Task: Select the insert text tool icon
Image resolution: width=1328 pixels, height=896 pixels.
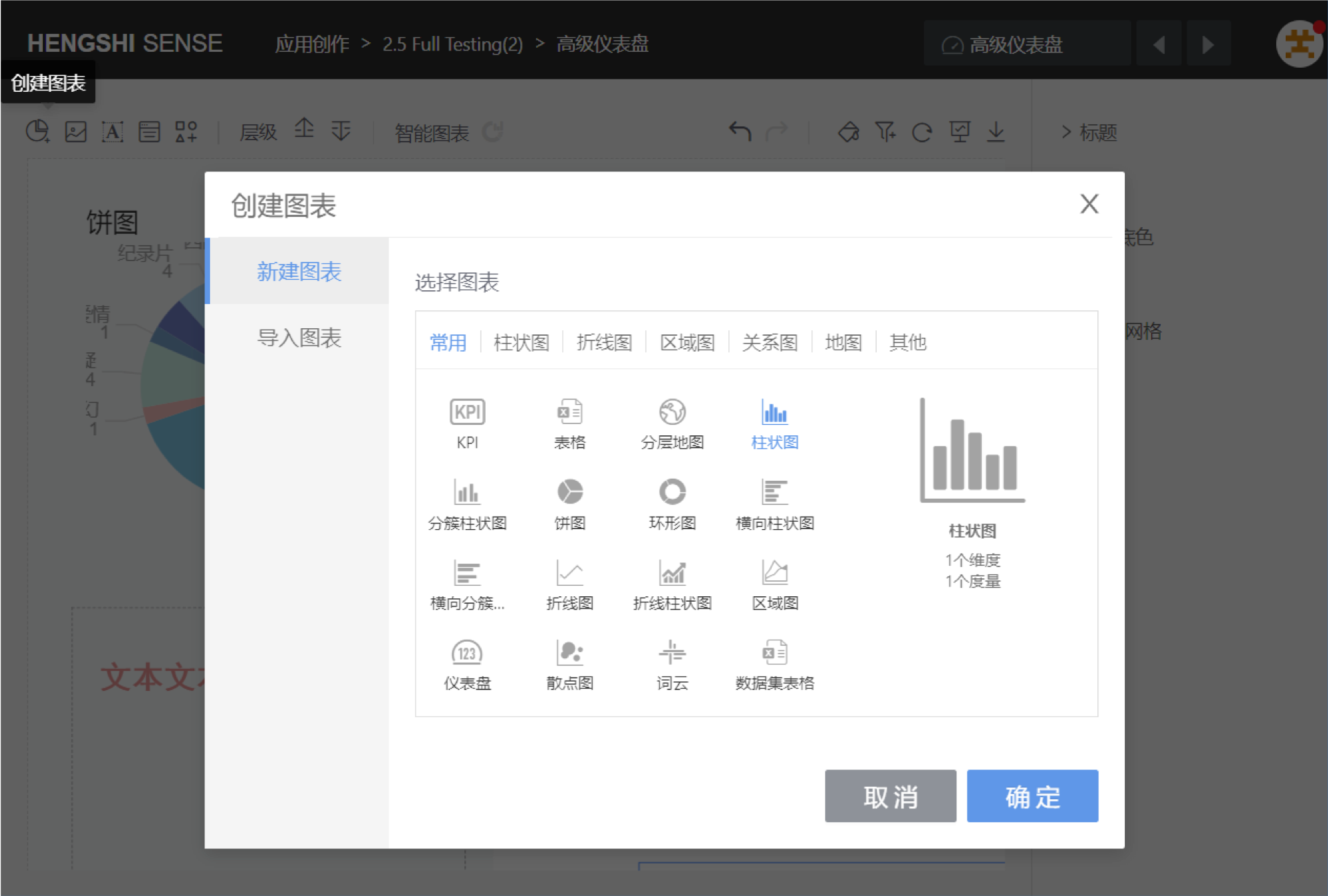Action: pos(113,131)
